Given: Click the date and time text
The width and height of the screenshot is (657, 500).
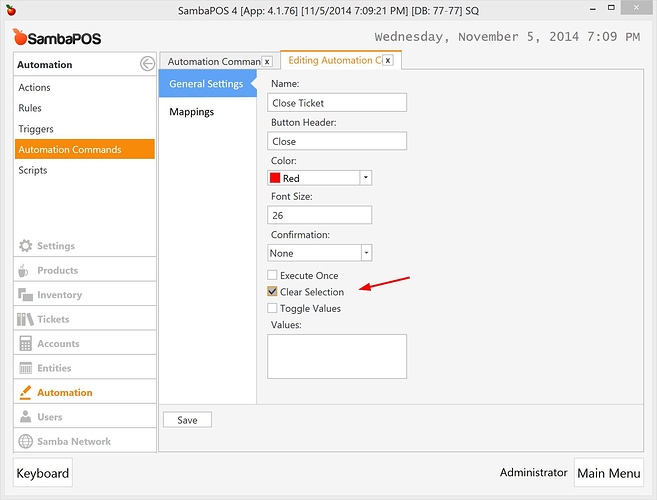Looking at the screenshot, I should [x=507, y=37].
